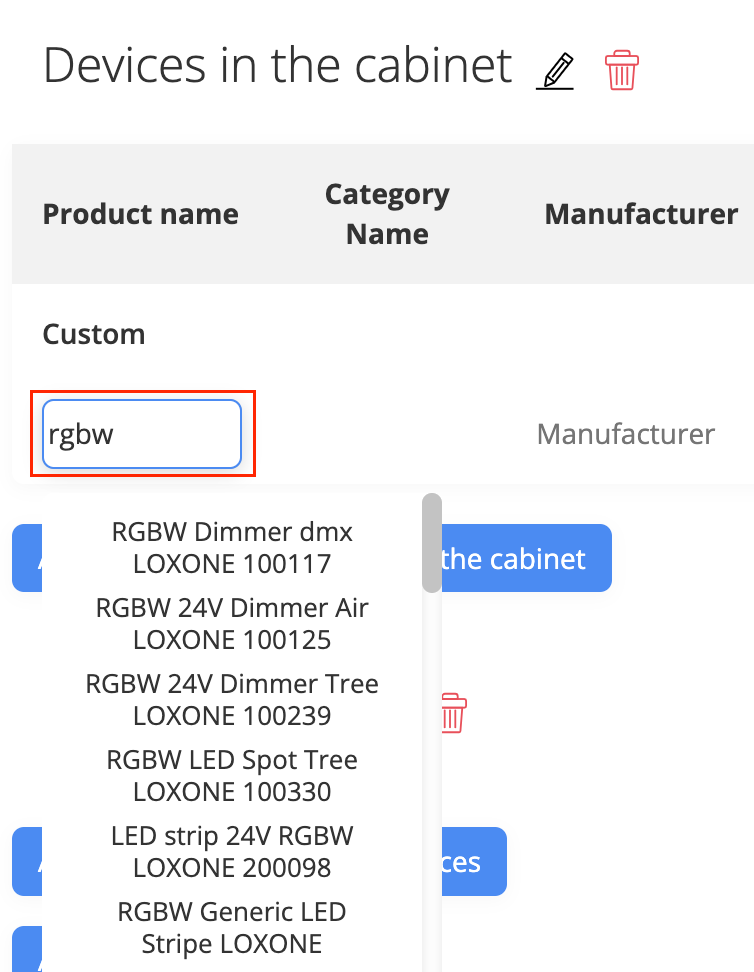Click the suggestion list scrollbar thumb
The width and height of the screenshot is (754, 972).
(x=432, y=543)
